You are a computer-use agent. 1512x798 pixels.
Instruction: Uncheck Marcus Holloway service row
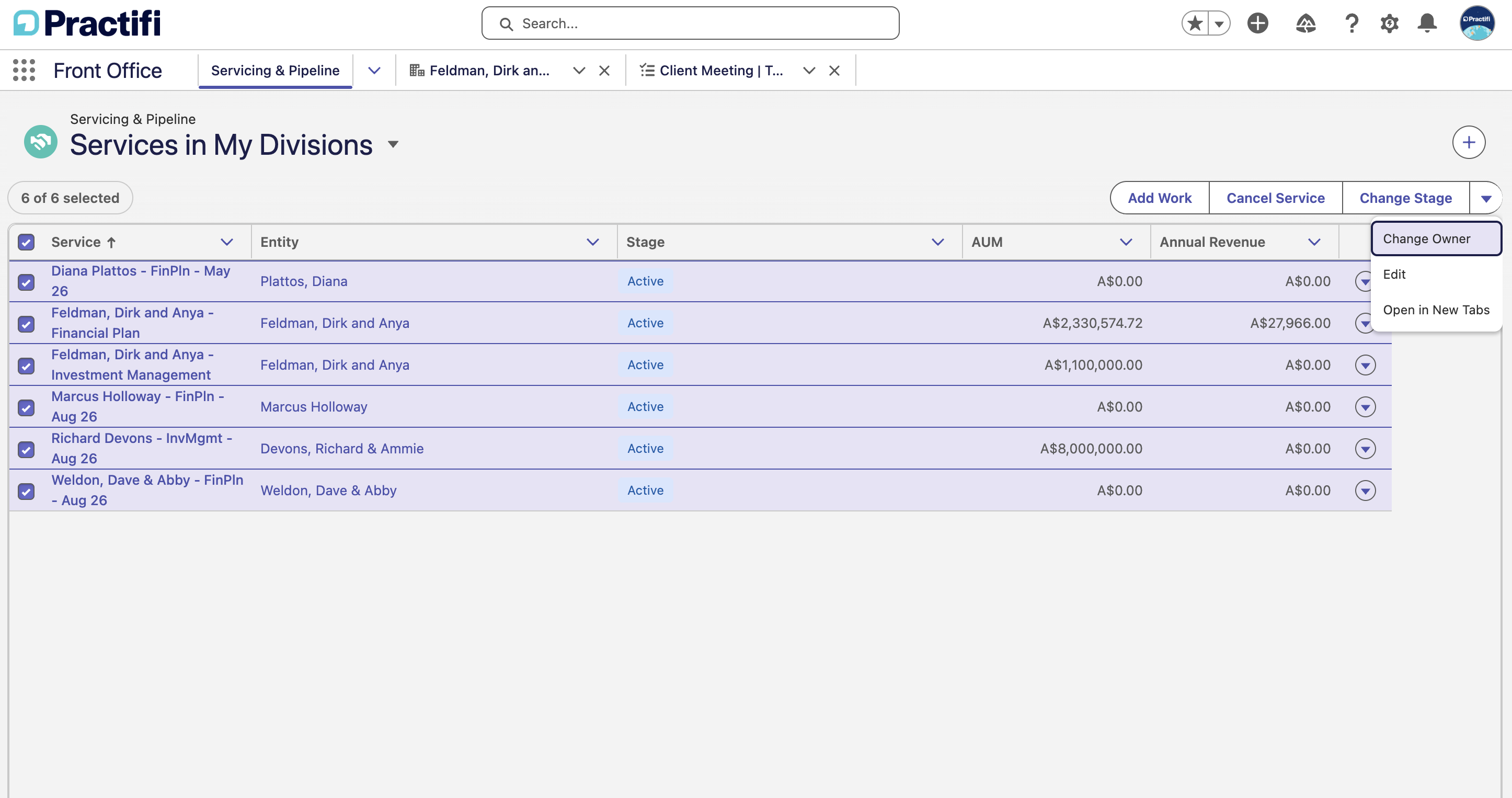[x=26, y=407]
